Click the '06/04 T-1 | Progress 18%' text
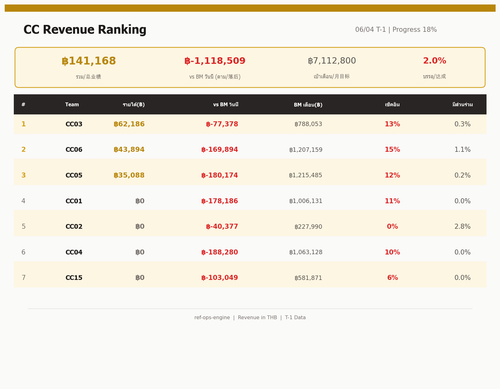This screenshot has height=389, width=500. pyautogui.click(x=396, y=29)
